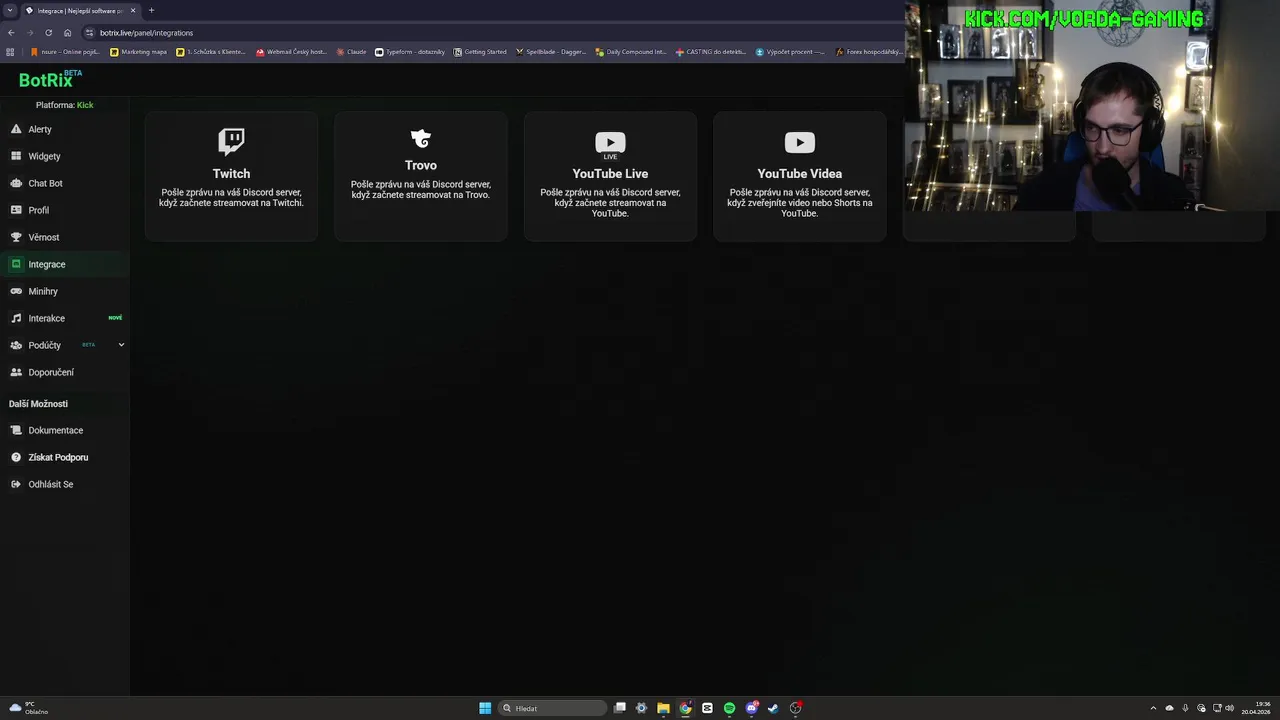Open Discord from the taskbar
This screenshot has width=1280, height=720.
[752, 708]
